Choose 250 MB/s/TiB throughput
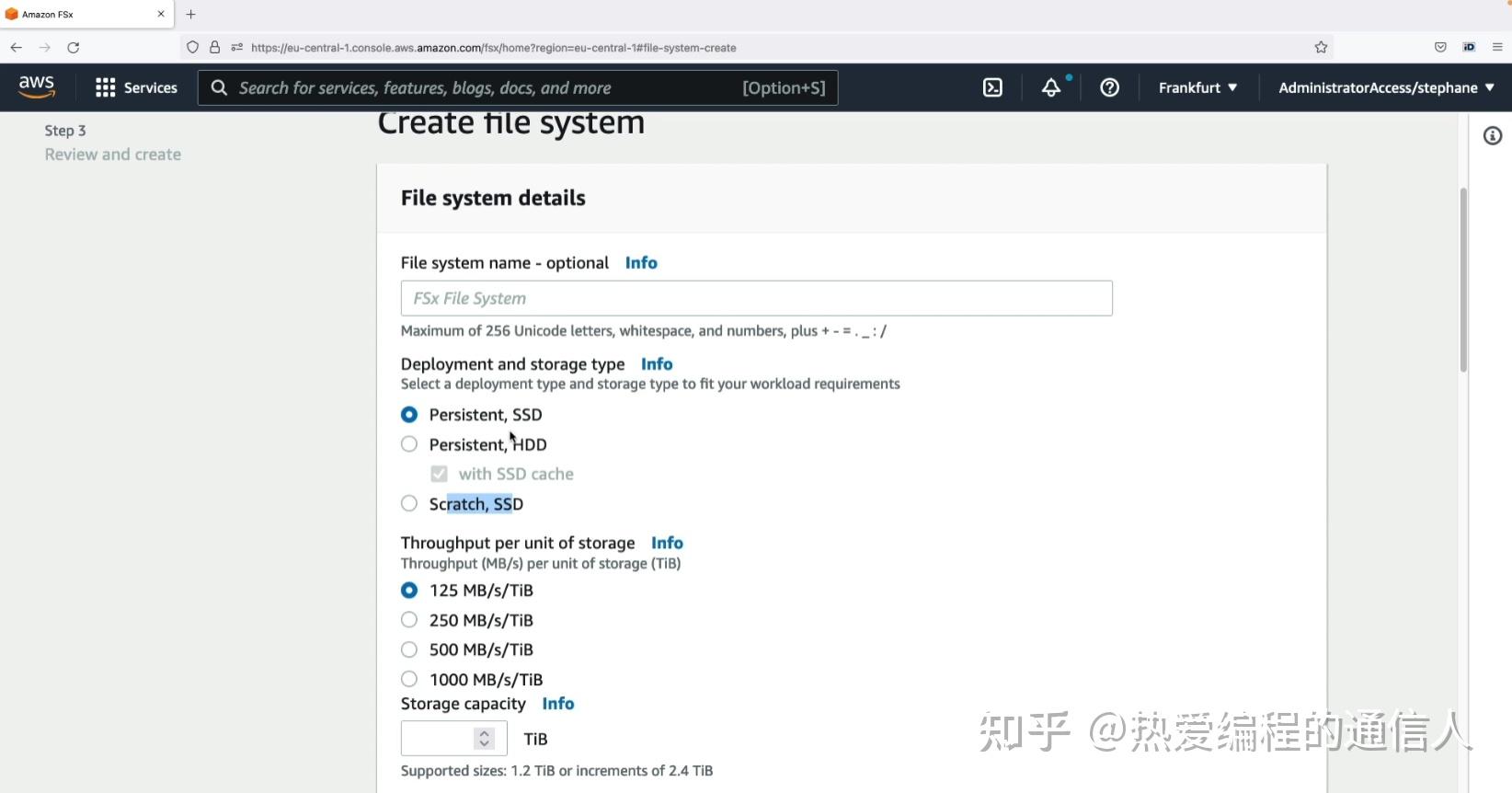The image size is (1512, 793). click(x=409, y=620)
